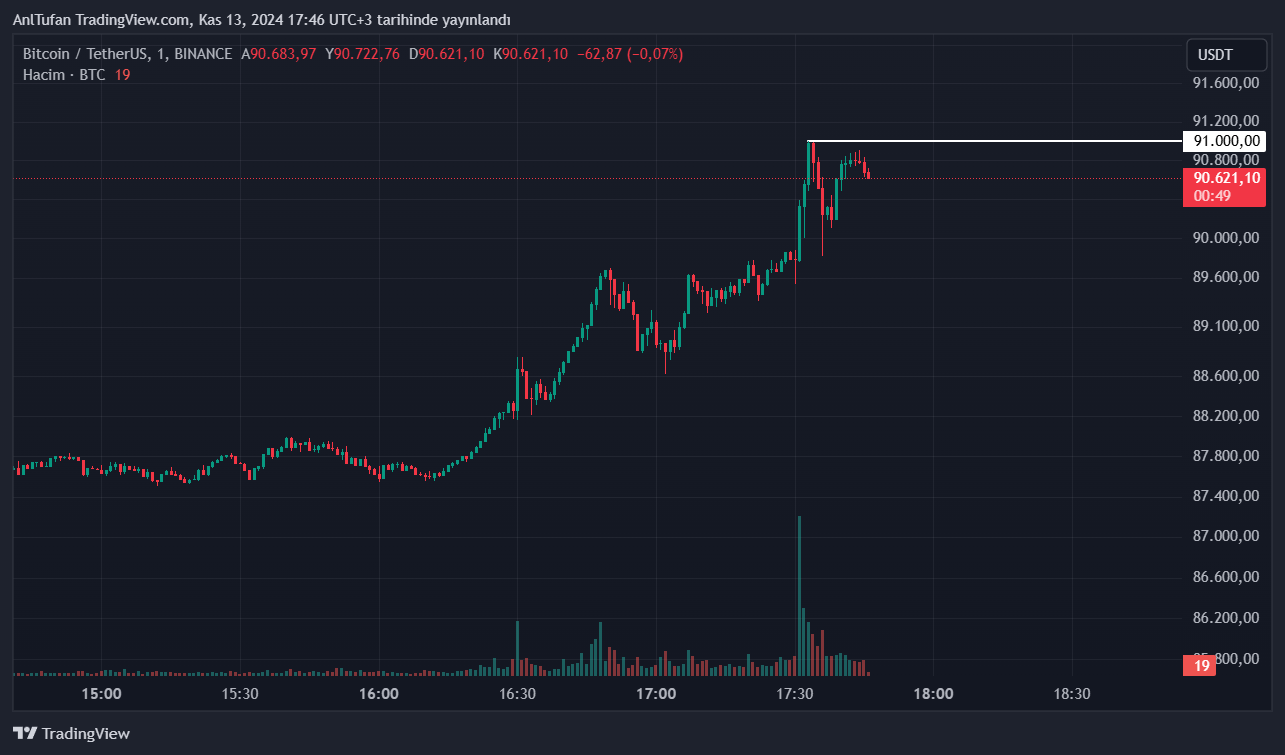Viewport: 1285px width, 755px height.
Task: Click the opening price value A90.683,97
Action: (x=279, y=54)
